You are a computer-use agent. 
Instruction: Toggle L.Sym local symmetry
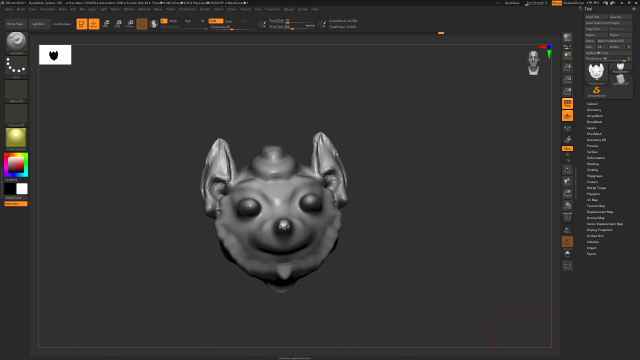(x=567, y=128)
